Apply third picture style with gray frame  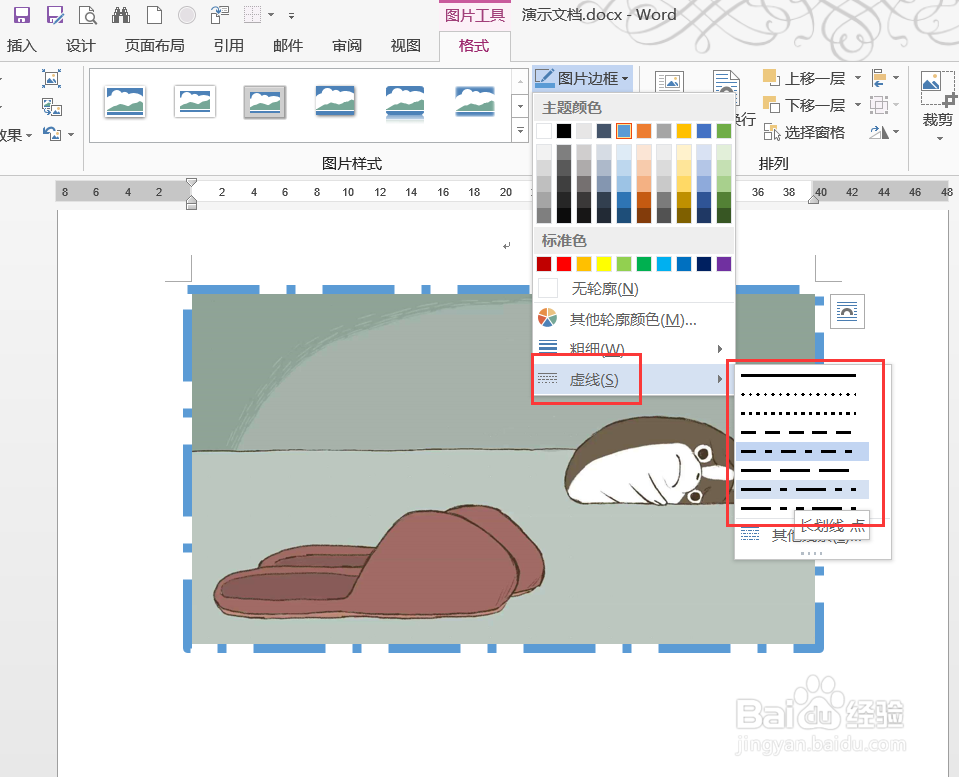pos(265,102)
